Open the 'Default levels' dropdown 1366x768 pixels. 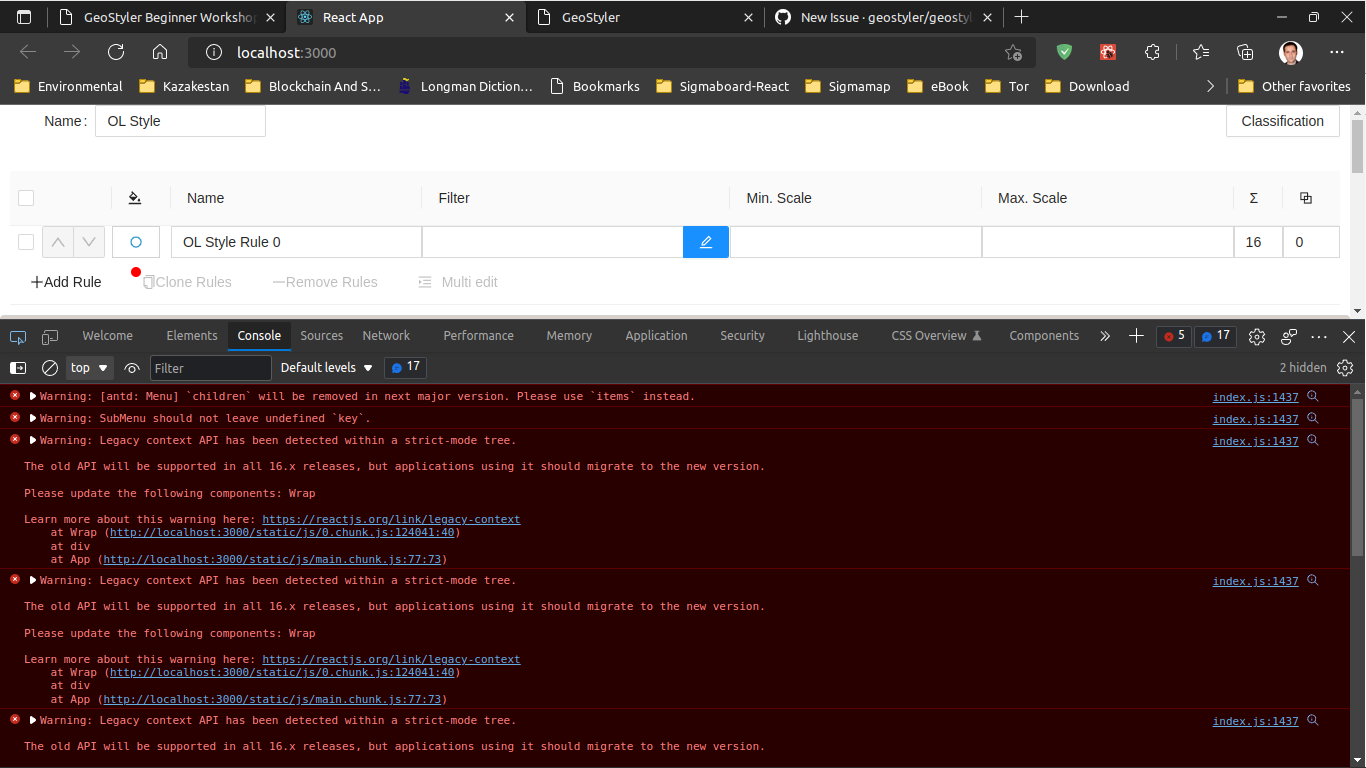point(325,368)
